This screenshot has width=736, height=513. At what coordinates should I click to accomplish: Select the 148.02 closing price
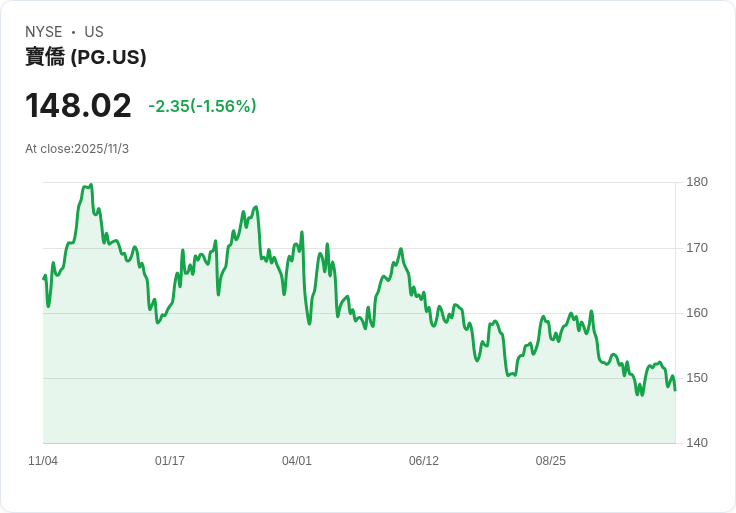pyautogui.click(x=78, y=105)
